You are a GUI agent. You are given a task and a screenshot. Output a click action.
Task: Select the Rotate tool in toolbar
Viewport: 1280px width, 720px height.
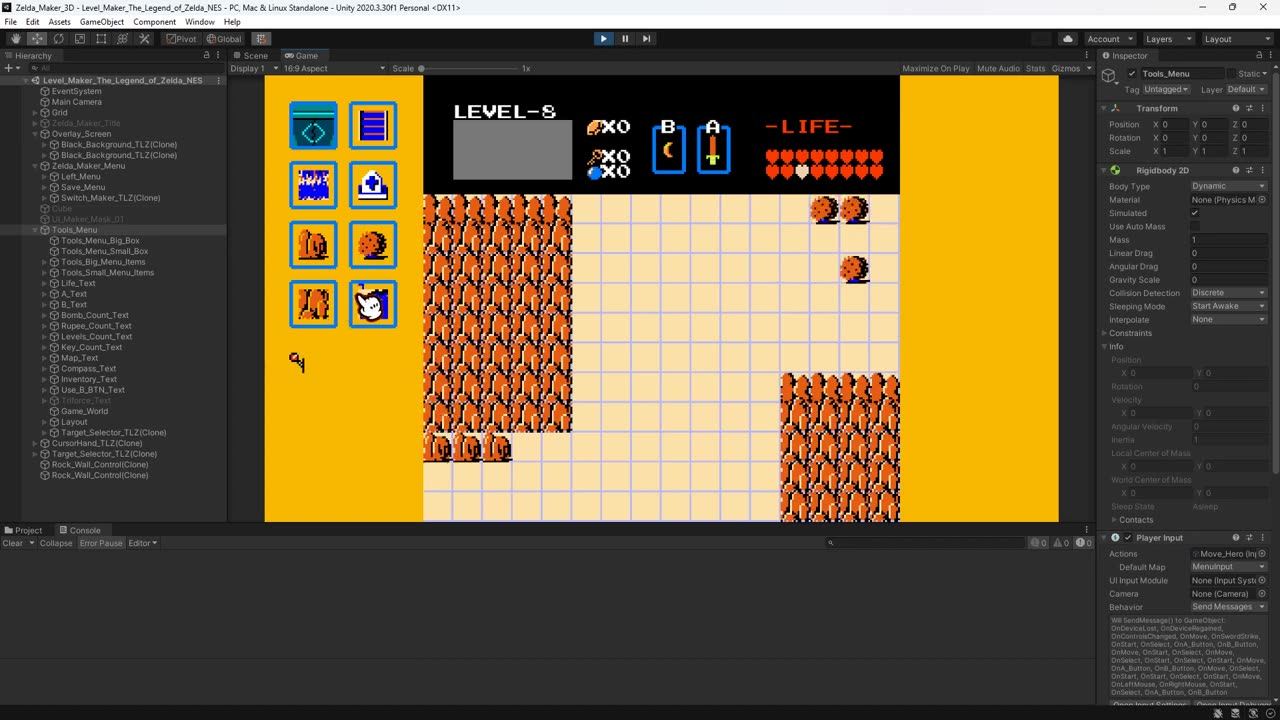(x=58, y=39)
